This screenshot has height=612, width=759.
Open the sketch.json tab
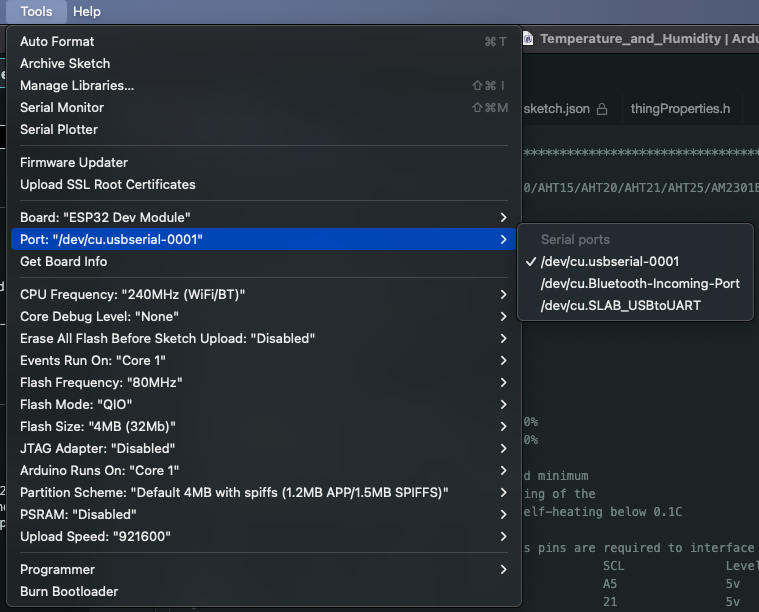click(557, 109)
